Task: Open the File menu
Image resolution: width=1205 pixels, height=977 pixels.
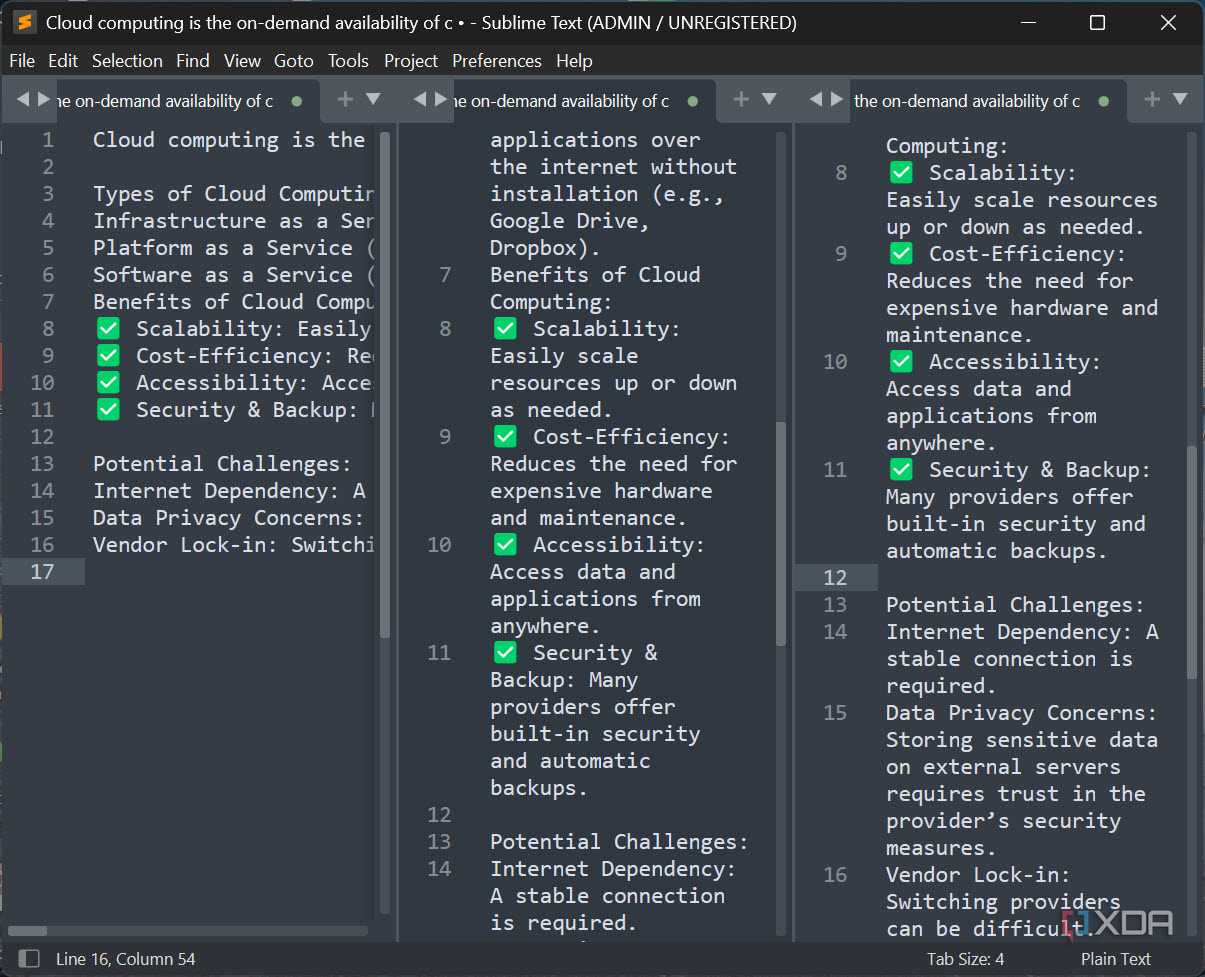Action: point(22,61)
